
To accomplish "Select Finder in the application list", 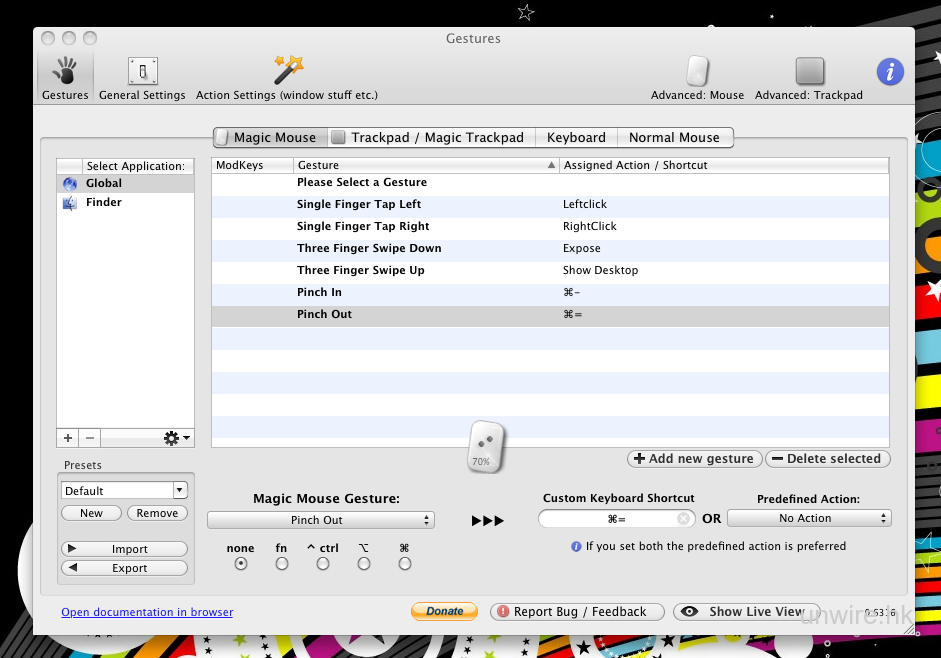I will click(104, 202).
